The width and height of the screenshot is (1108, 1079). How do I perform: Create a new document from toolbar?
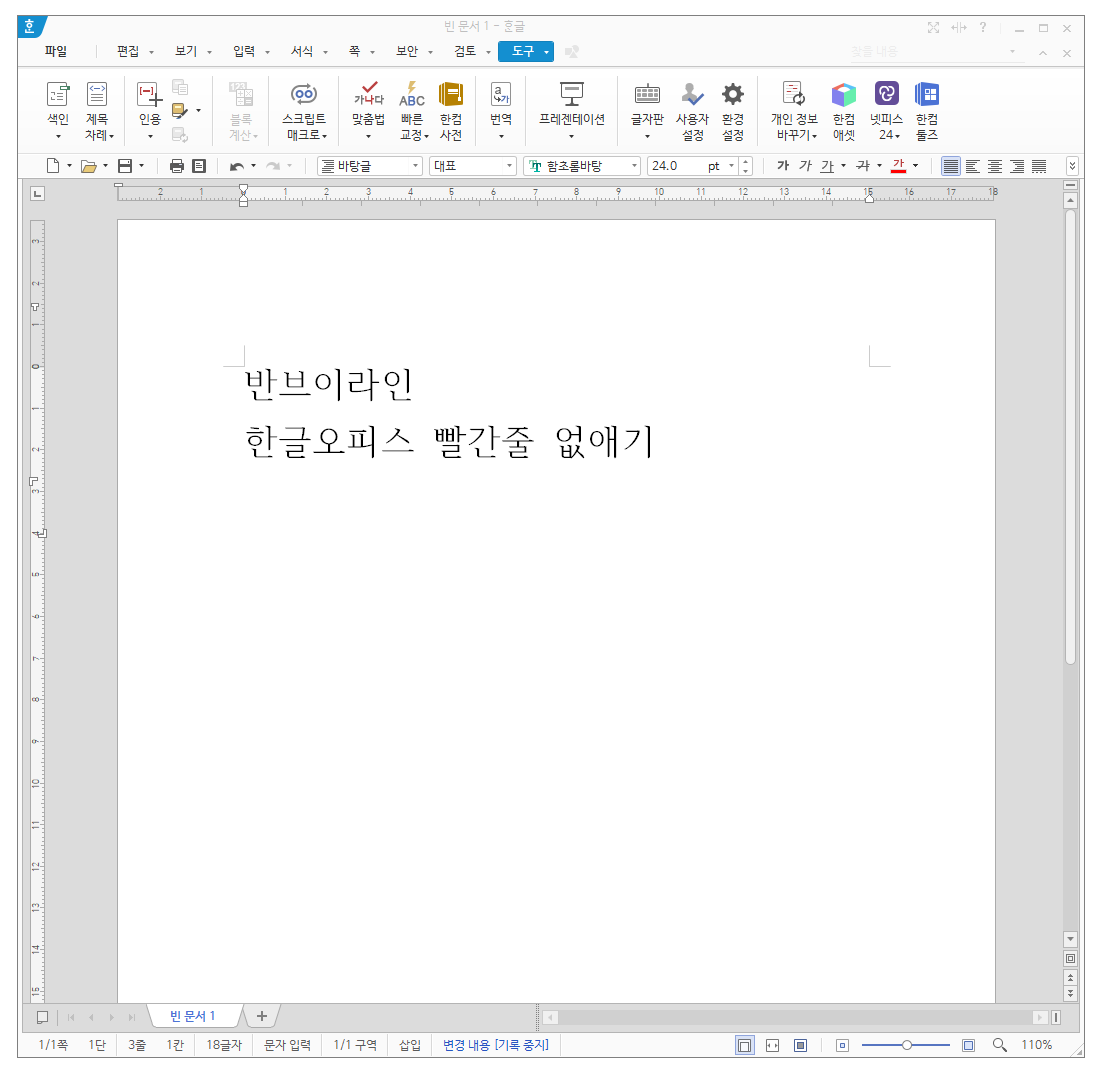pyautogui.click(x=53, y=166)
